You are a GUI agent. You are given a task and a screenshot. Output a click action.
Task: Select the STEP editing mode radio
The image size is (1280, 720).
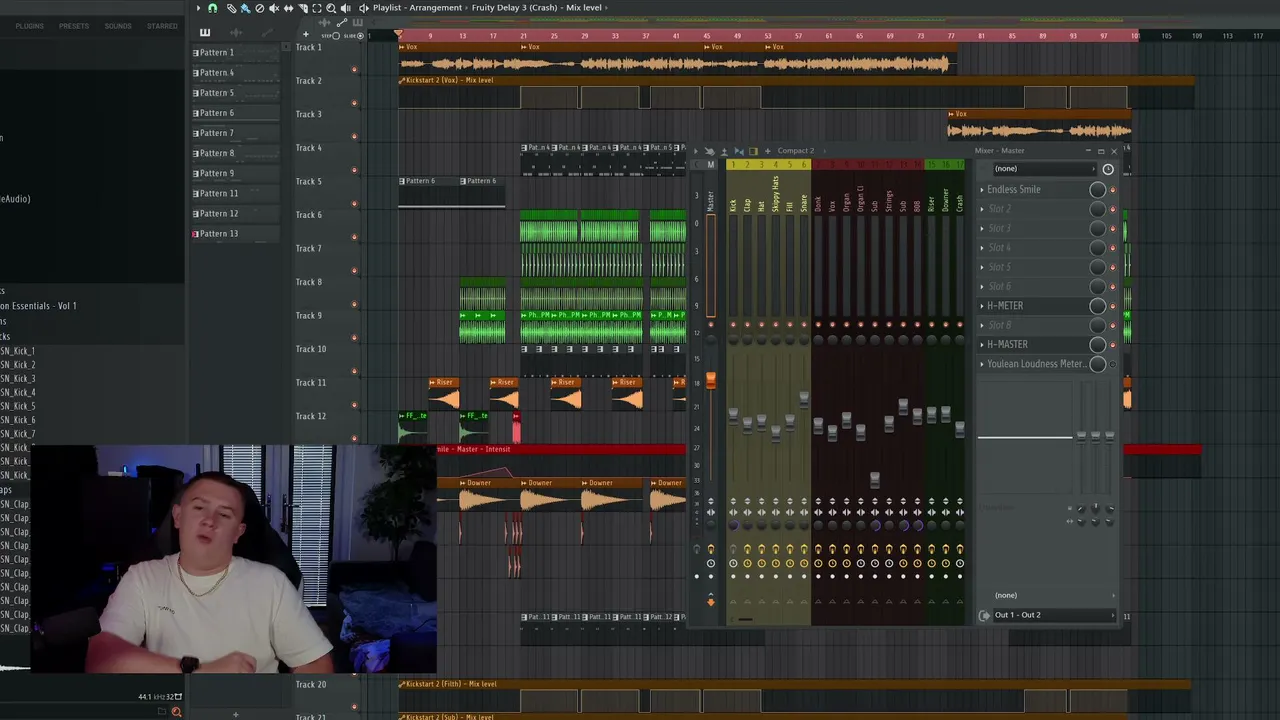pos(335,36)
